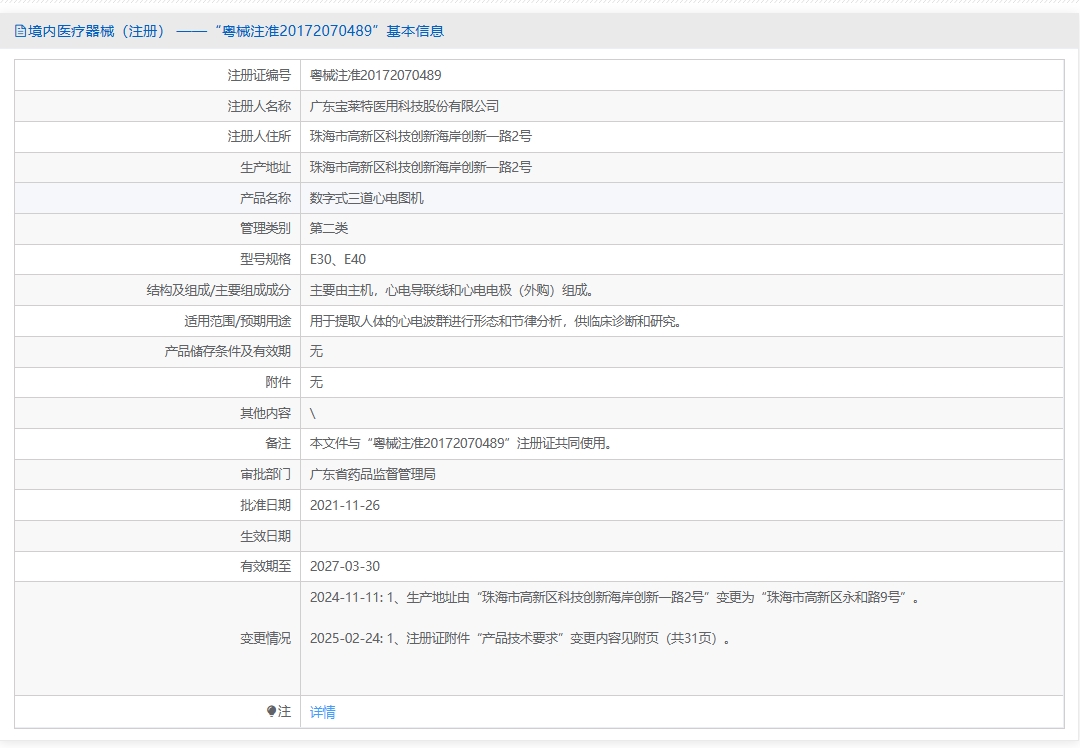The height and width of the screenshot is (748, 1080).
Task: Click expiry date 2027-03-30
Action: 344,566
